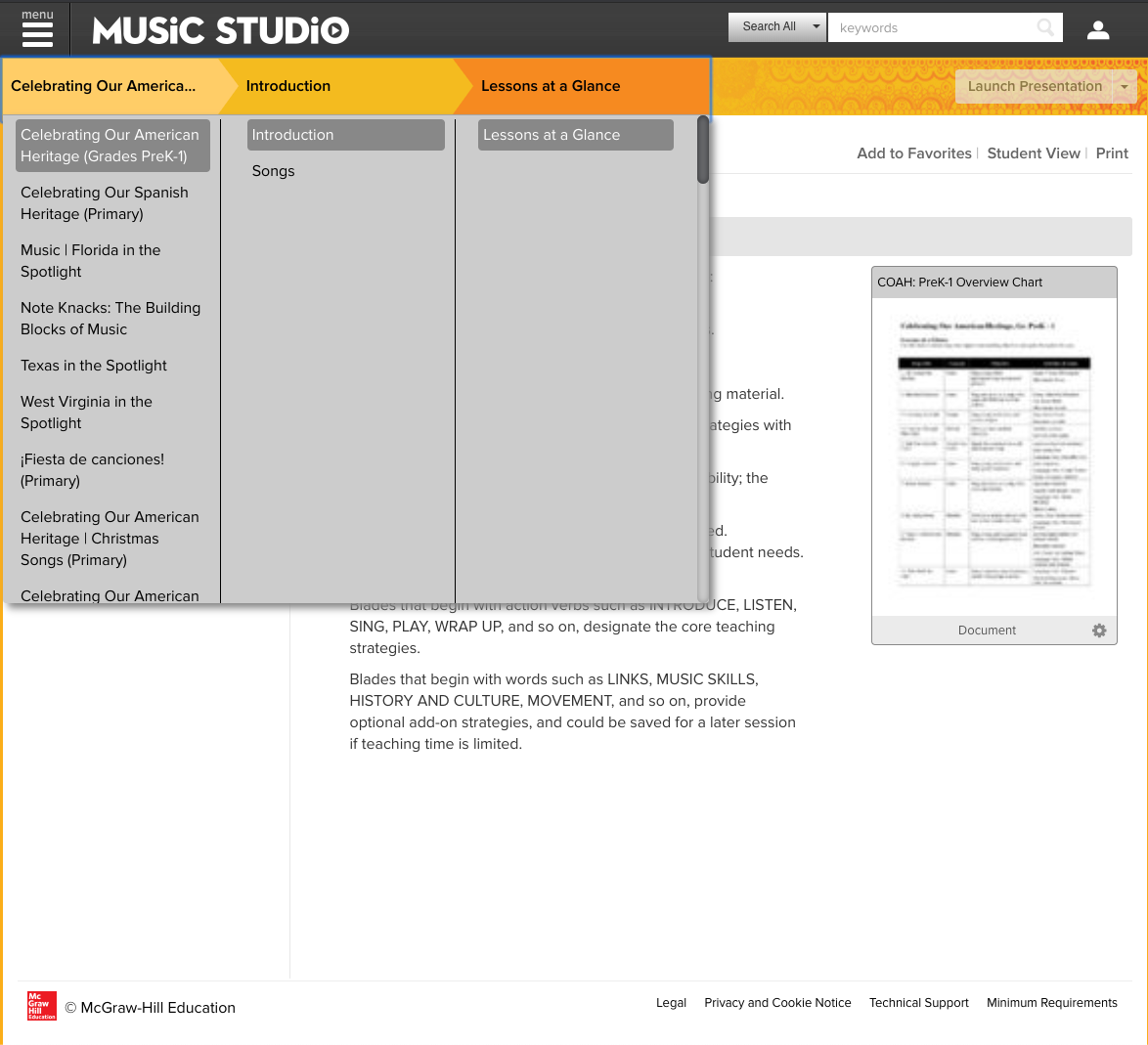Viewport: 1148px width, 1045px height.
Task: Open the Minimum Requirements link
Action: pos(1051,1003)
